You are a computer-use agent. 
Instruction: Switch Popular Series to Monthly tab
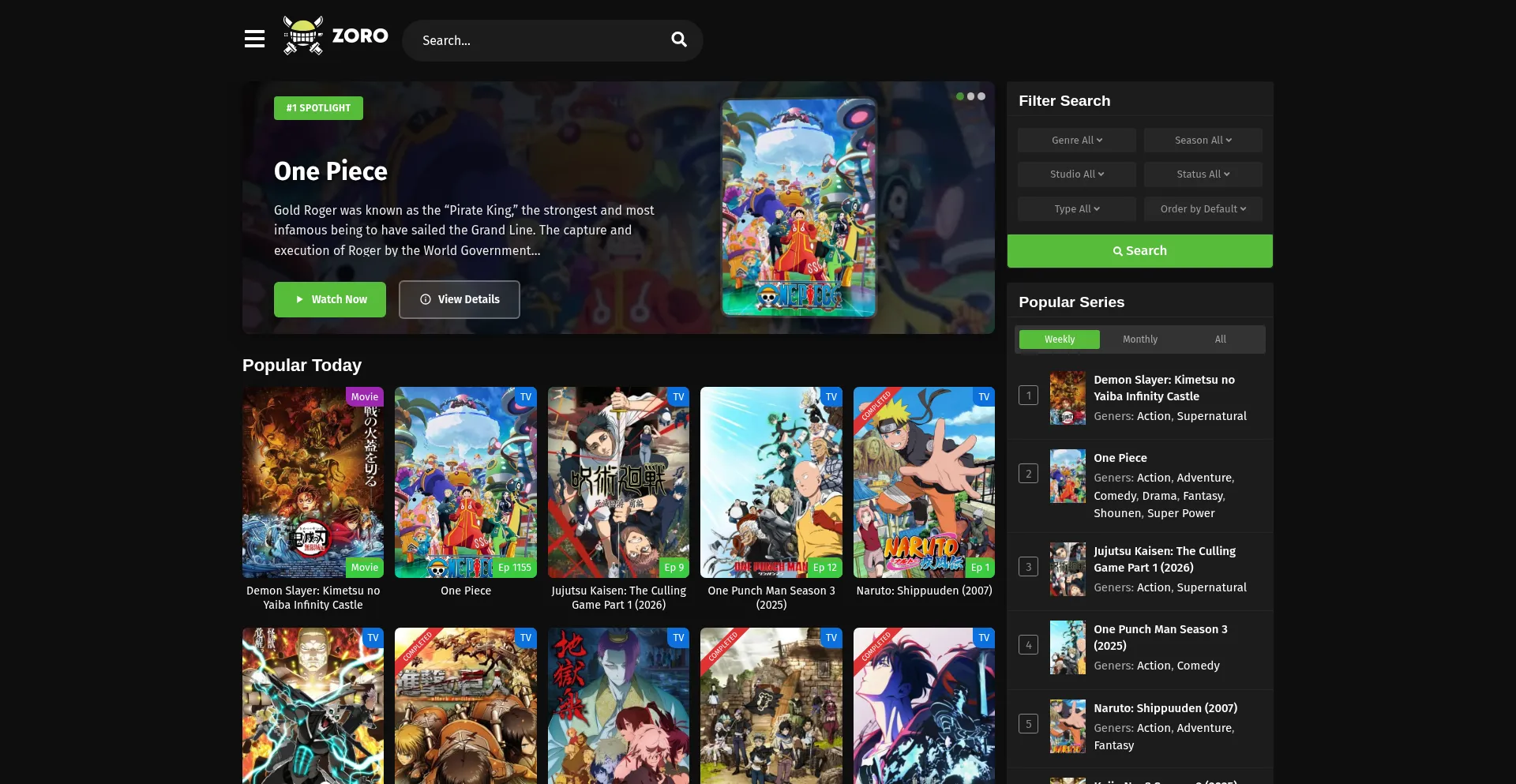pyautogui.click(x=1140, y=339)
